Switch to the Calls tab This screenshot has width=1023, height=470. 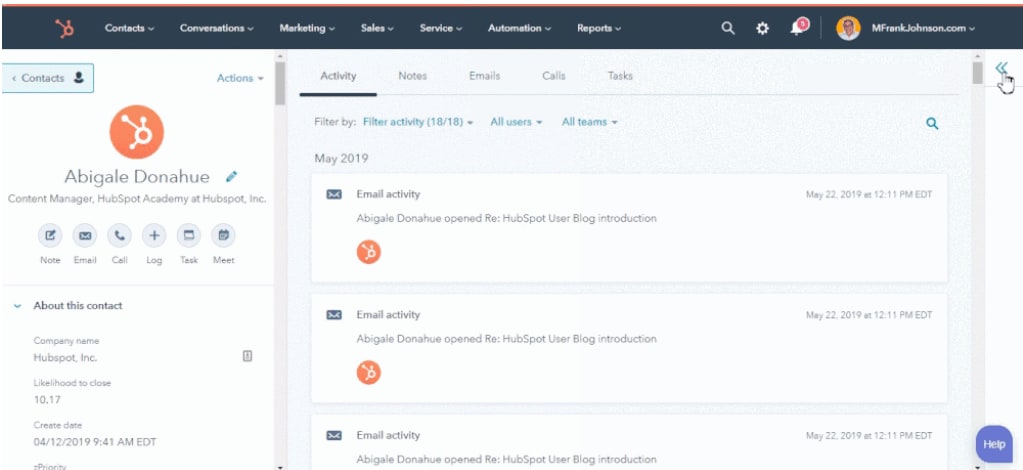click(554, 76)
